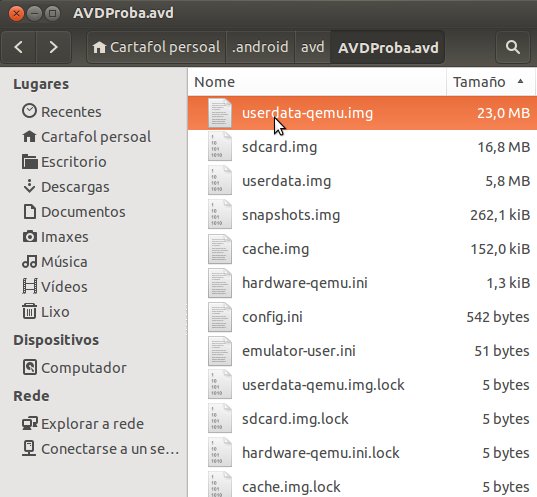537x497 pixels.
Task: Click the binary file icon of userdata.img
Action: pos(220,181)
